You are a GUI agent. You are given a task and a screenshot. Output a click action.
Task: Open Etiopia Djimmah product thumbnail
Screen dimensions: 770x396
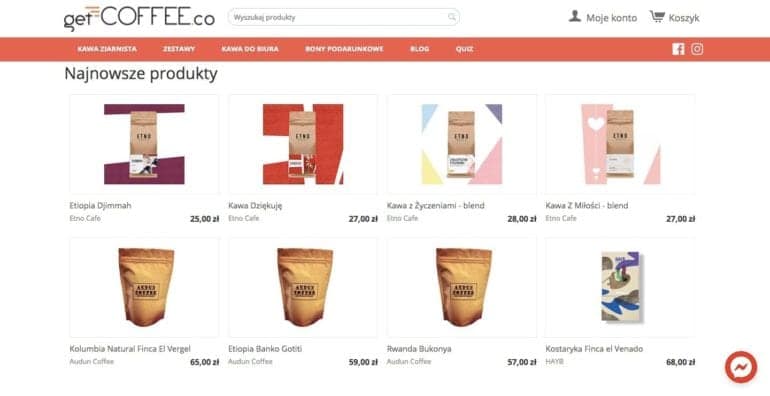pyautogui.click(x=144, y=144)
